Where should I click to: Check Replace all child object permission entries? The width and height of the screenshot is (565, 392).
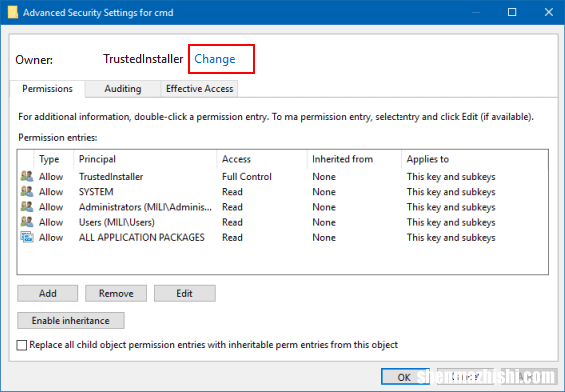[x=22, y=345]
